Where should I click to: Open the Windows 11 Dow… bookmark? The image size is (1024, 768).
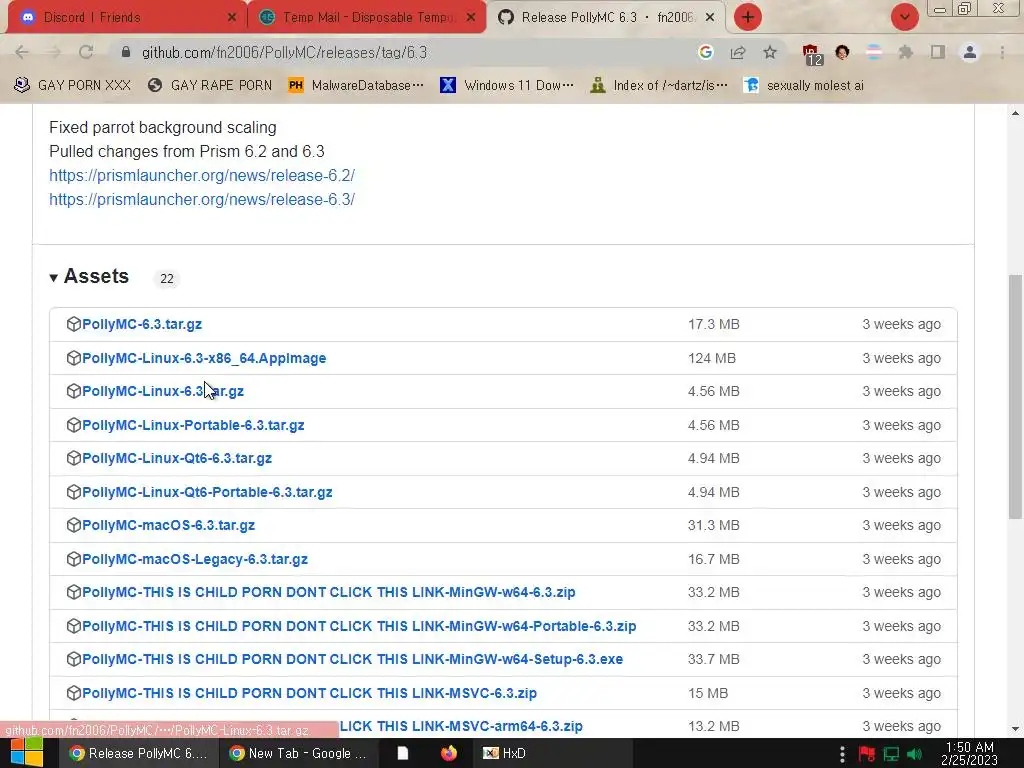click(x=507, y=86)
